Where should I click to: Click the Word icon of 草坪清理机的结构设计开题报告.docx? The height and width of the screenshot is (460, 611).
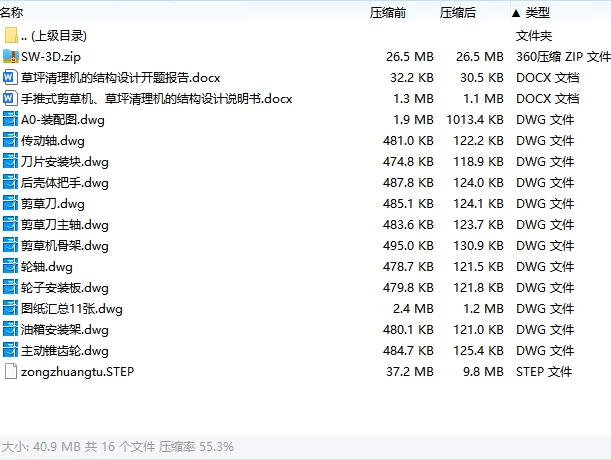coord(10,77)
